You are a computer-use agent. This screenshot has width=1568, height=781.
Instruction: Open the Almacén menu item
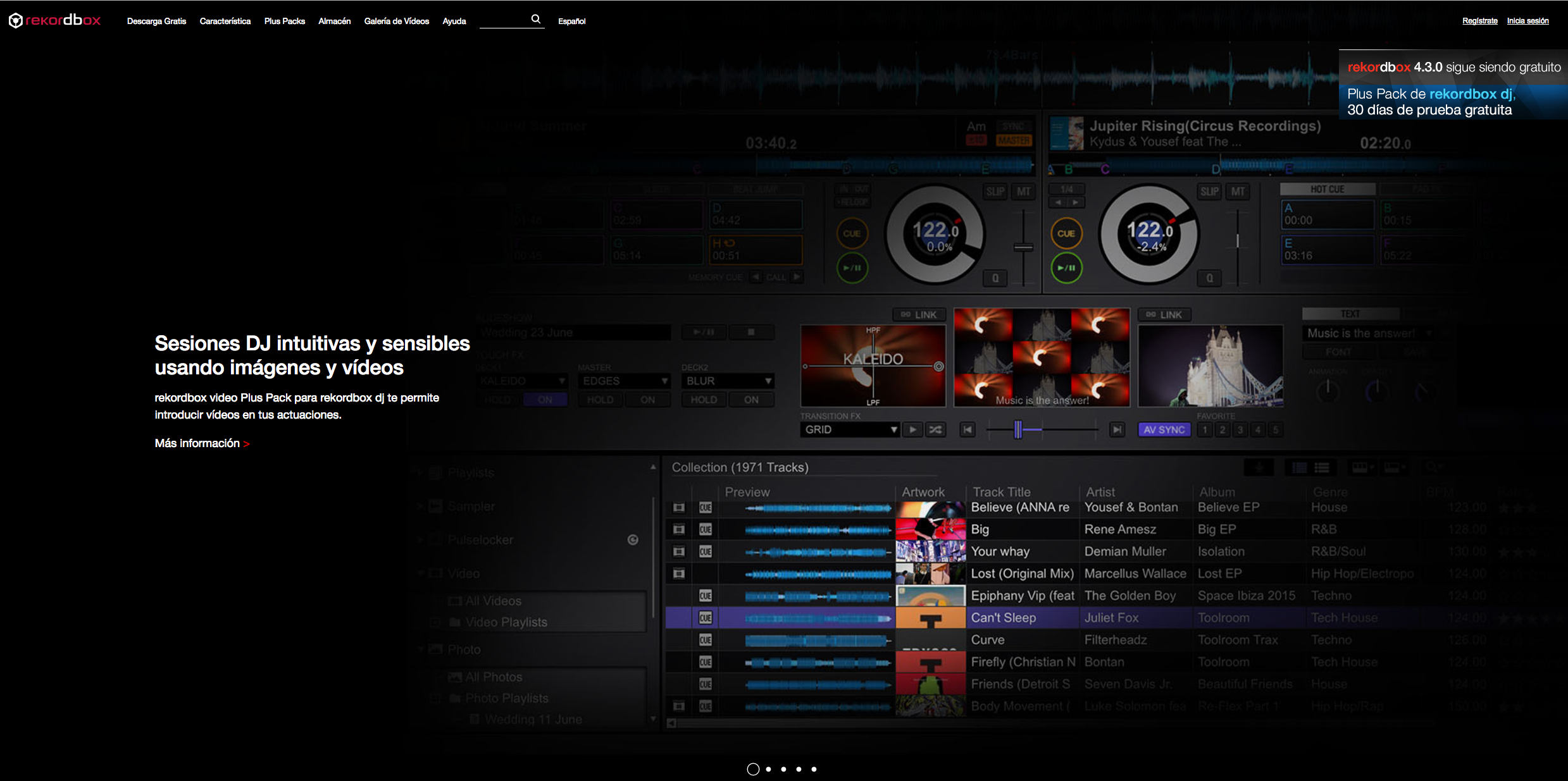point(335,21)
